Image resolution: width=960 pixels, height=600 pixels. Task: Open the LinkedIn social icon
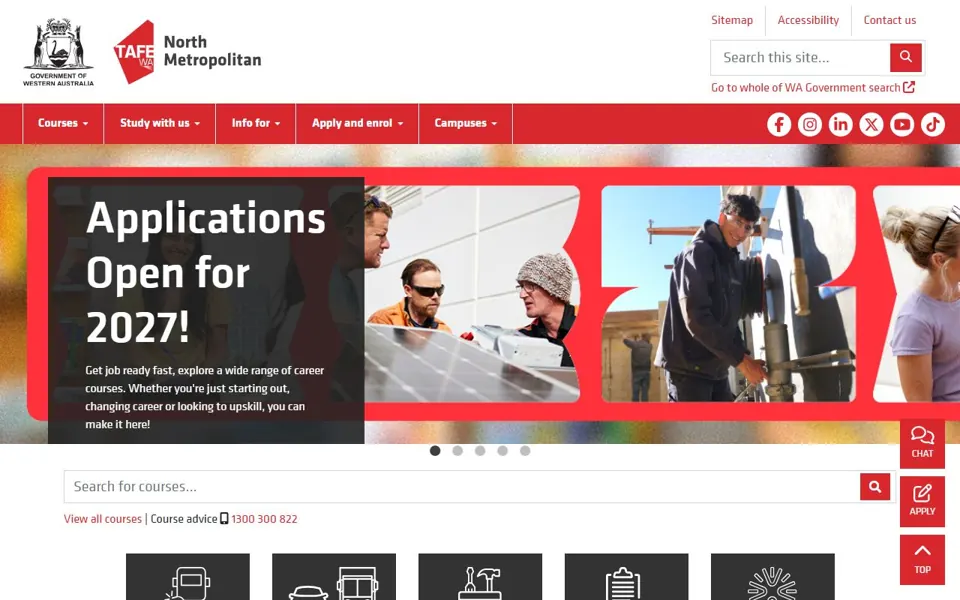click(x=841, y=124)
